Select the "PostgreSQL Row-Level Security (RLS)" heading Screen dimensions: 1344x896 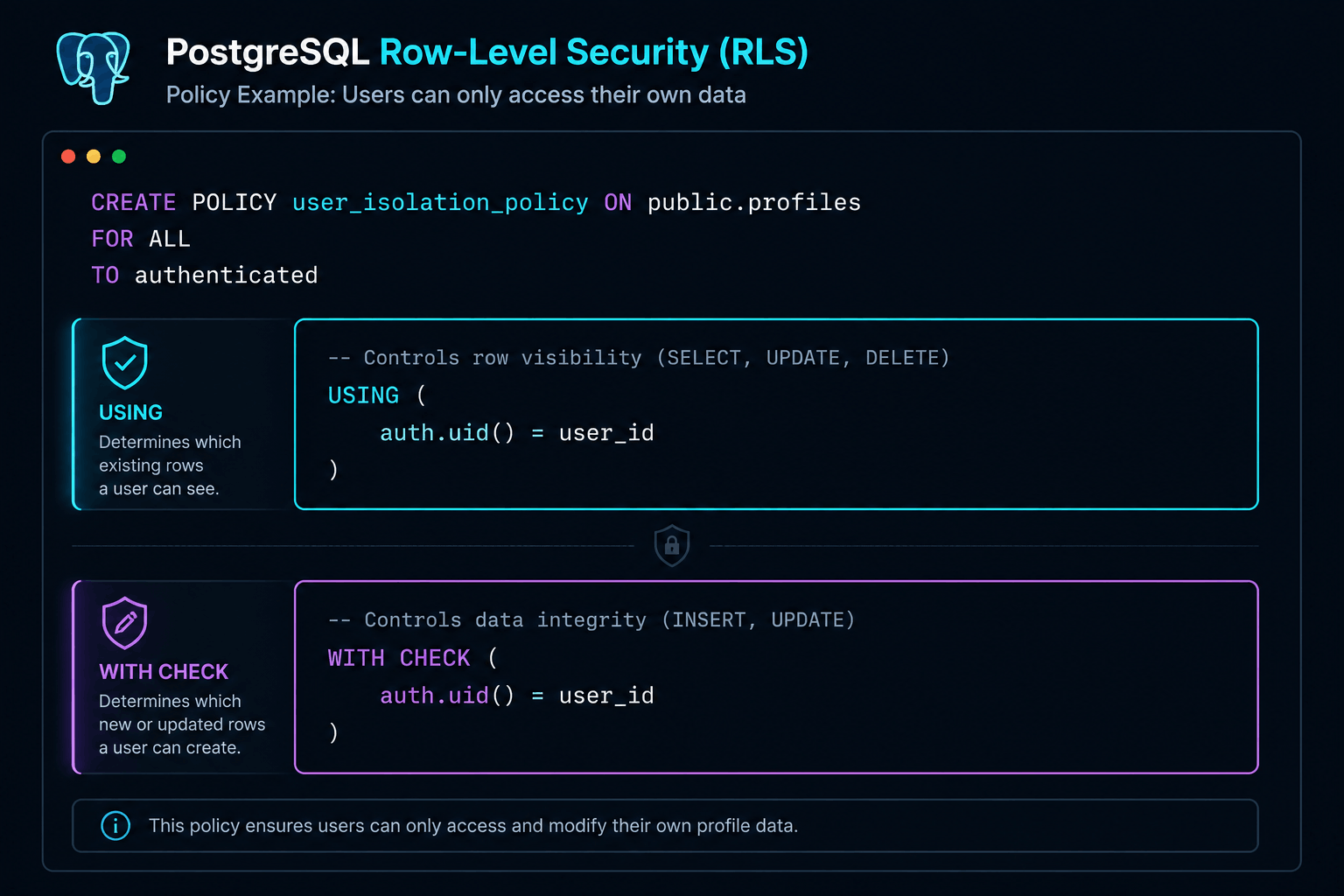coord(486,52)
